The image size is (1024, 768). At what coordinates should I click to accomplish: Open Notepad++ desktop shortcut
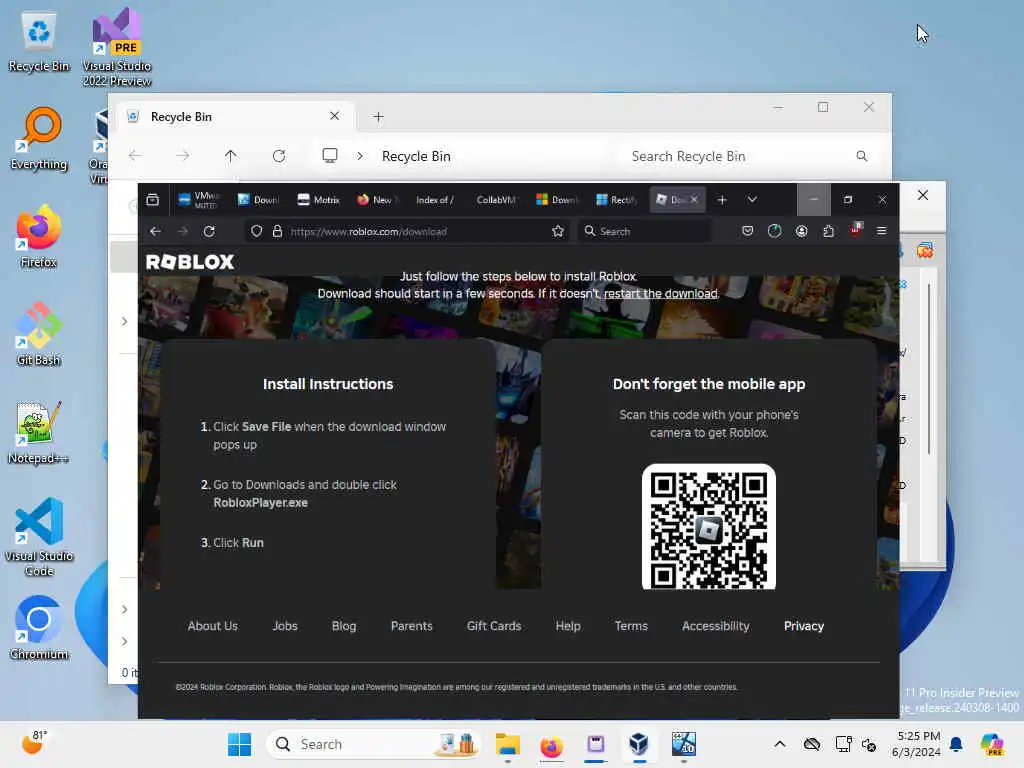(x=39, y=432)
